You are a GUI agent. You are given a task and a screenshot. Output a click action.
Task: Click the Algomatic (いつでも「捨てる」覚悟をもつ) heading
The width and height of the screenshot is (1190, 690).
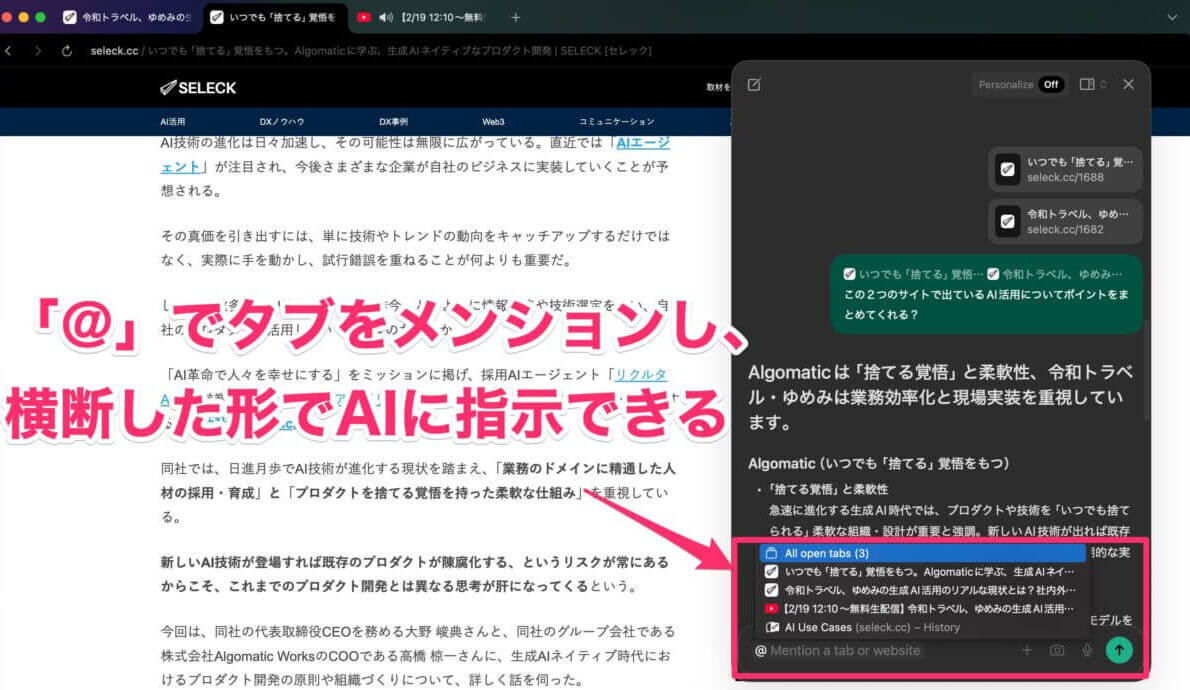coord(878,463)
